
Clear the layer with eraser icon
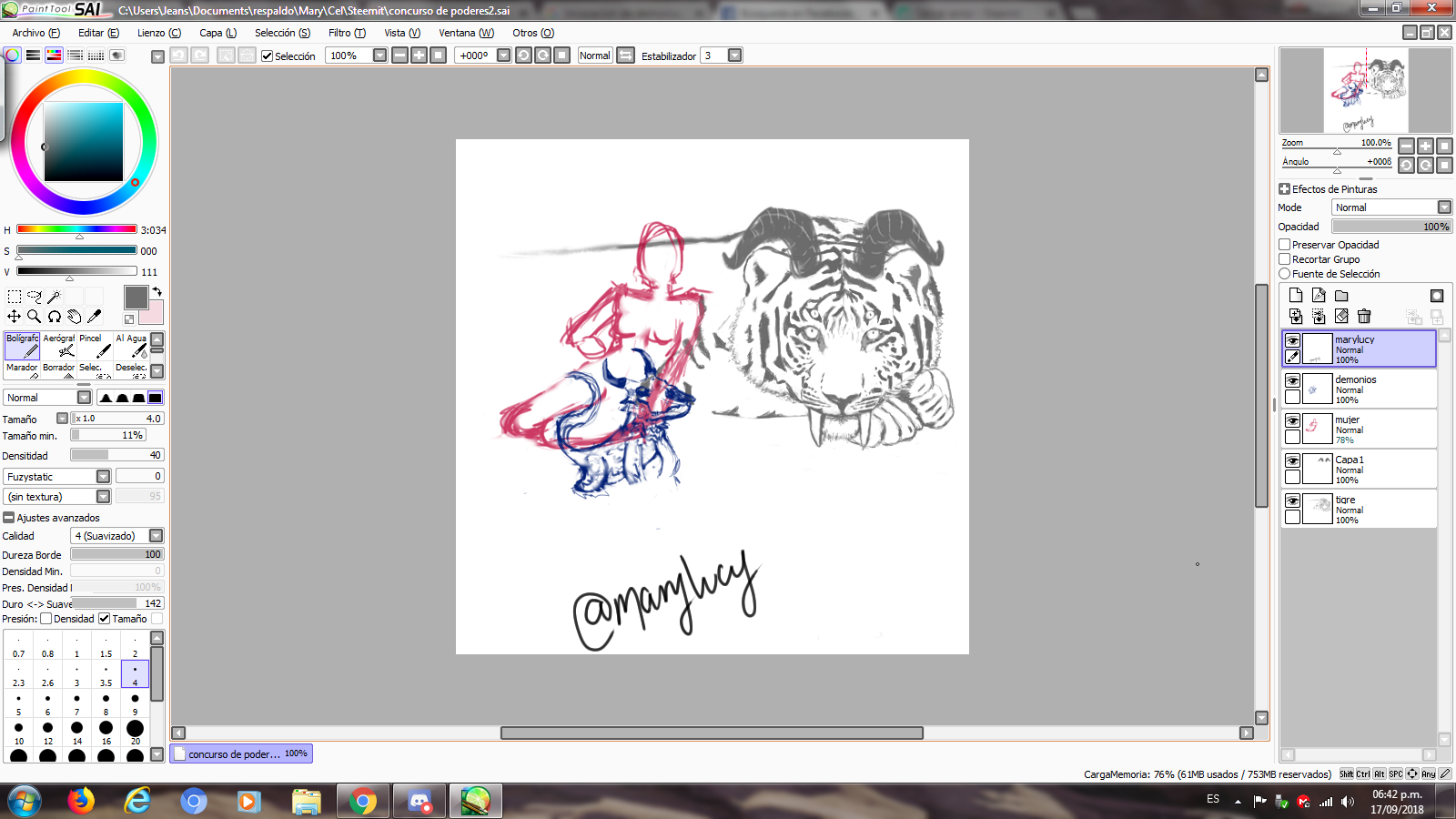1341,317
